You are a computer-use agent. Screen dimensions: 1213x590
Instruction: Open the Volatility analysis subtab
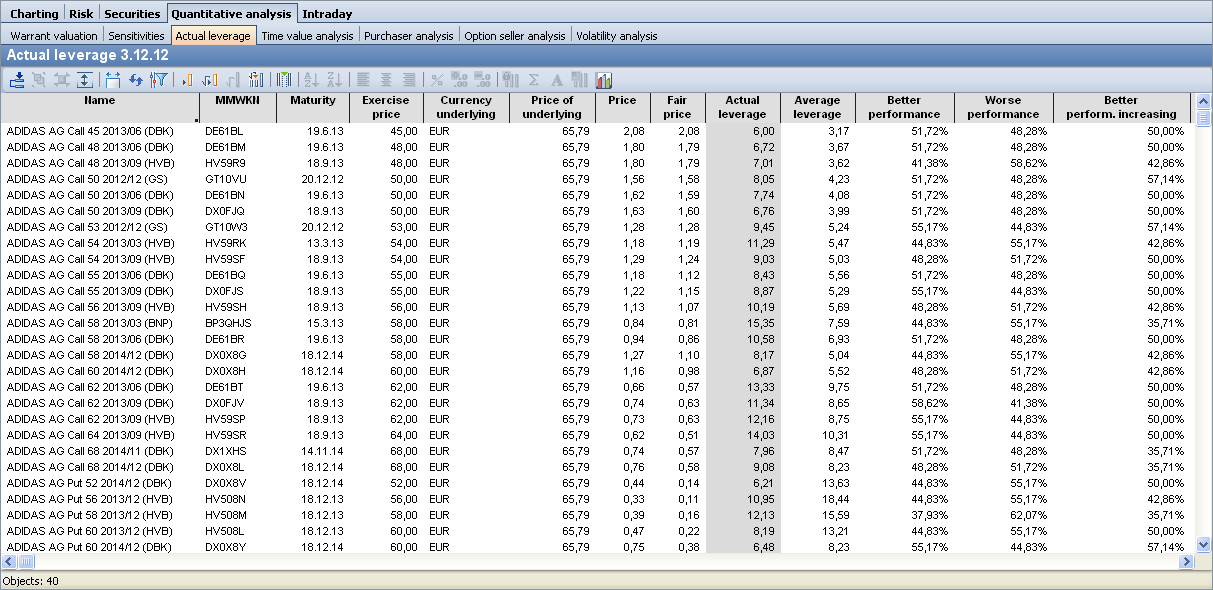[617, 36]
